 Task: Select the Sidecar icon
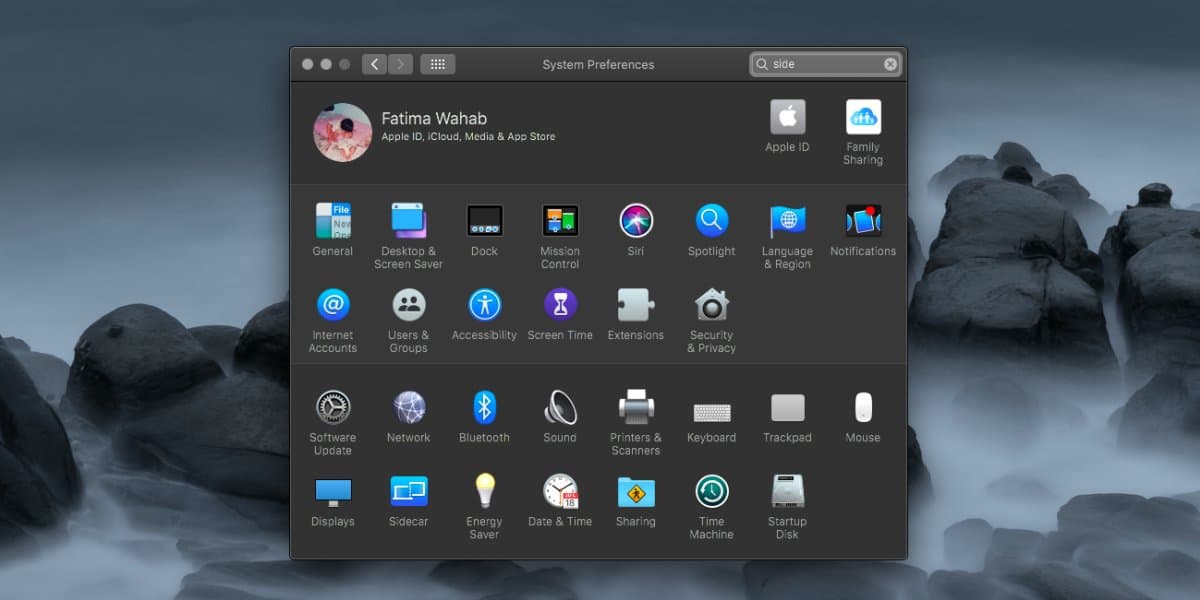pyautogui.click(x=408, y=492)
